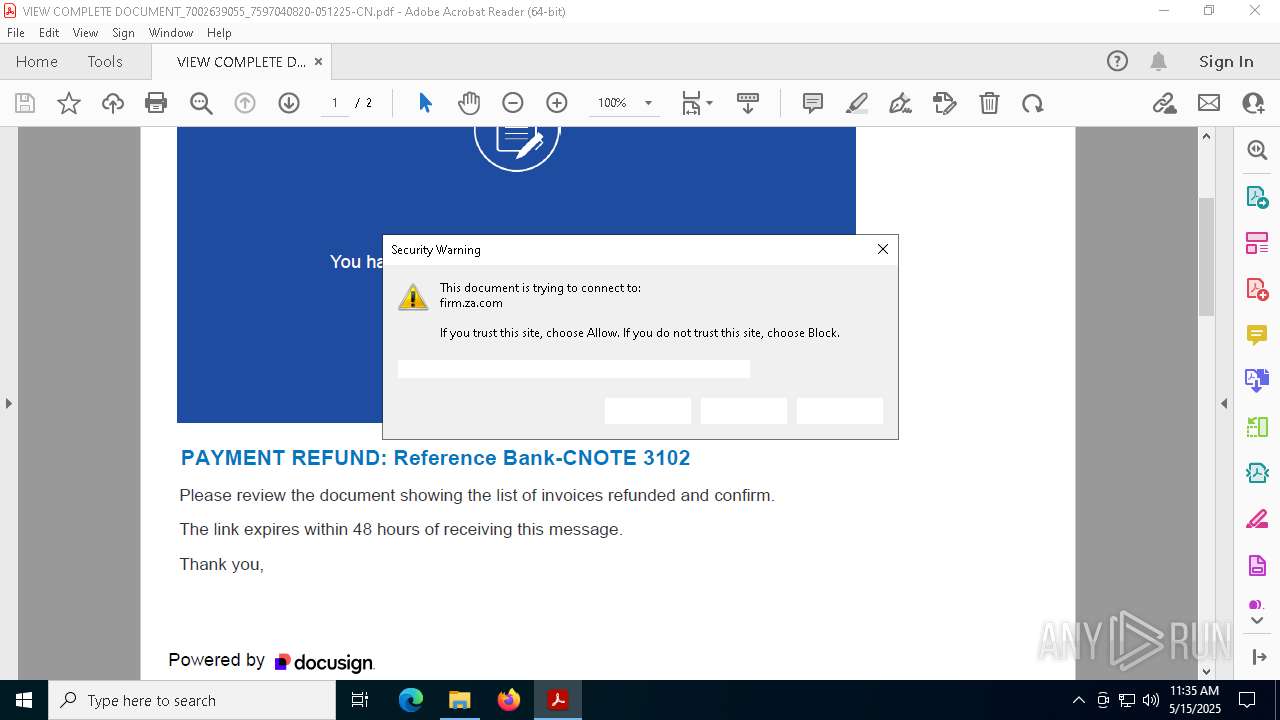Show hidden system tray icons

pos(1079,700)
